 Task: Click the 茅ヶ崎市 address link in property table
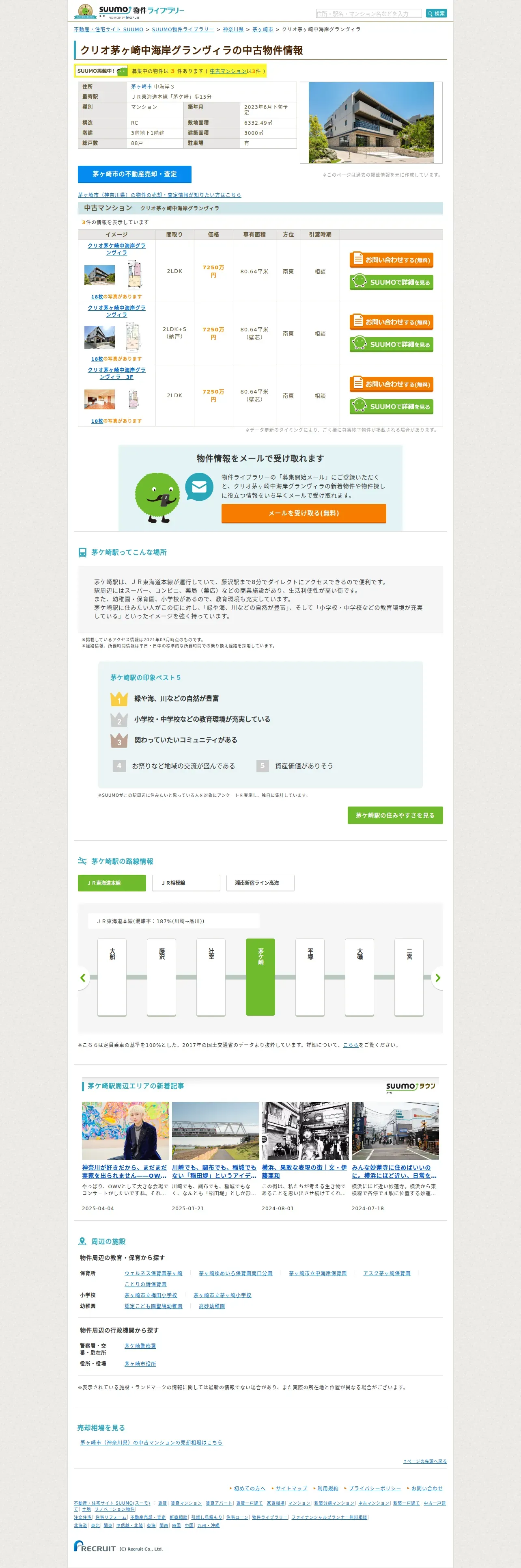[x=142, y=87]
